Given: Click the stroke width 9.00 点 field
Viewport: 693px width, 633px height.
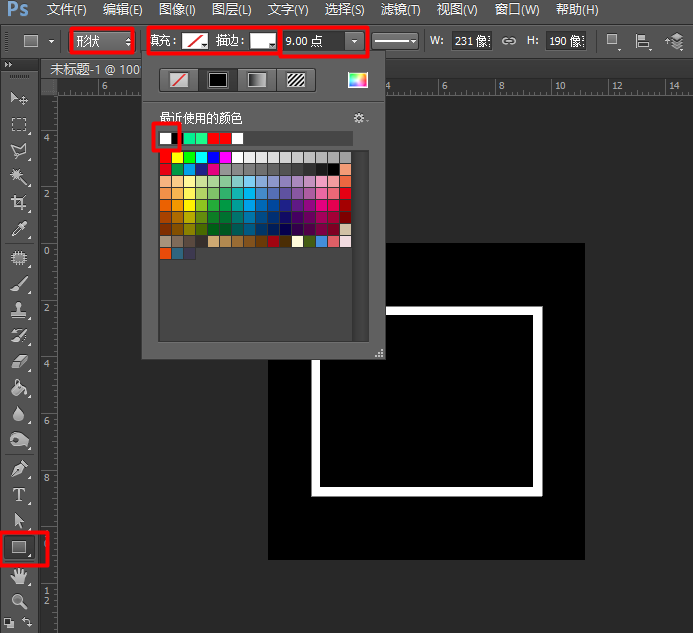Looking at the screenshot, I should [313, 42].
